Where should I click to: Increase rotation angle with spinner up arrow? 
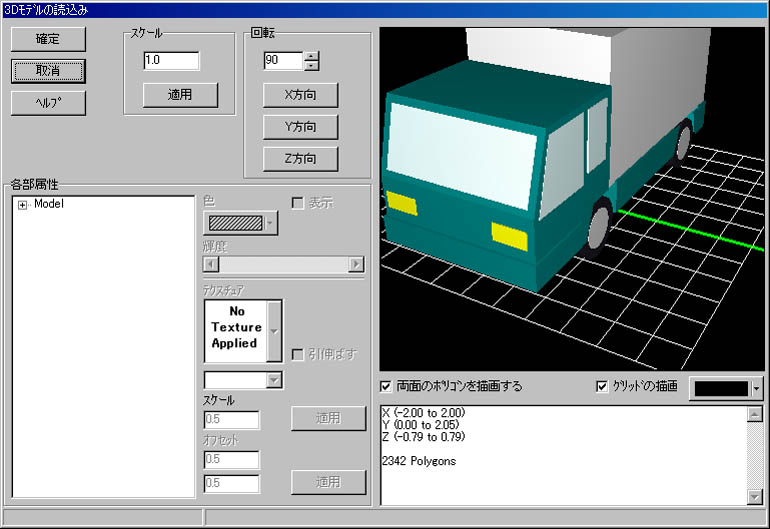tap(312, 56)
